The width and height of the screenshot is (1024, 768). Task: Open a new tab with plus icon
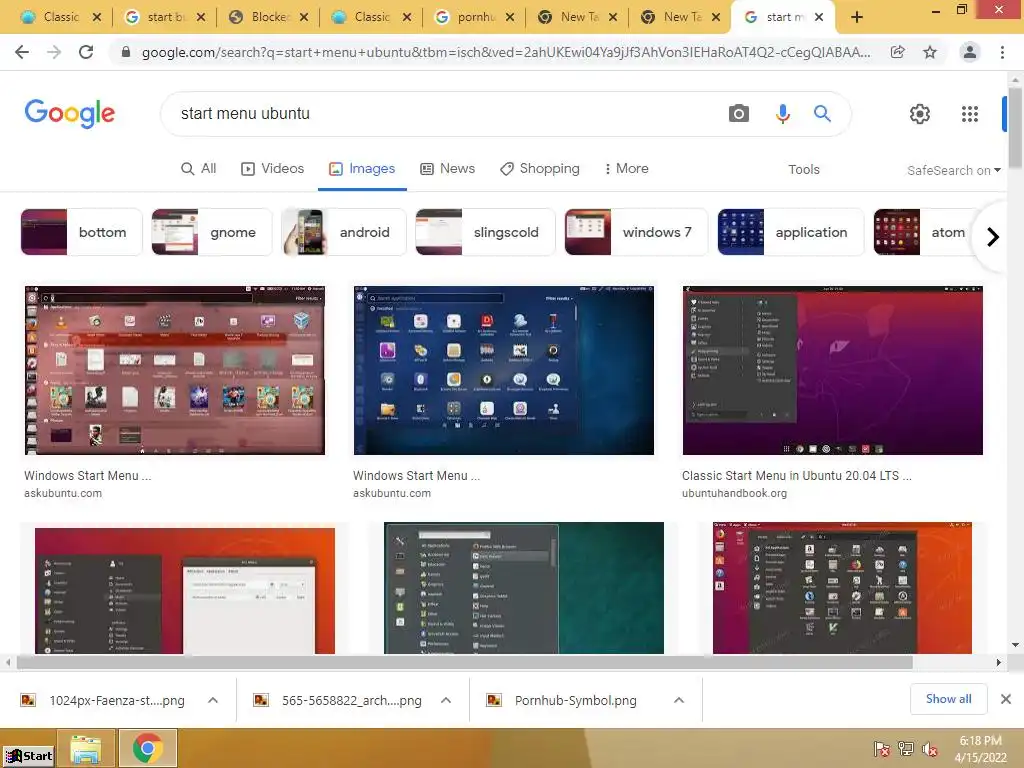[857, 18]
